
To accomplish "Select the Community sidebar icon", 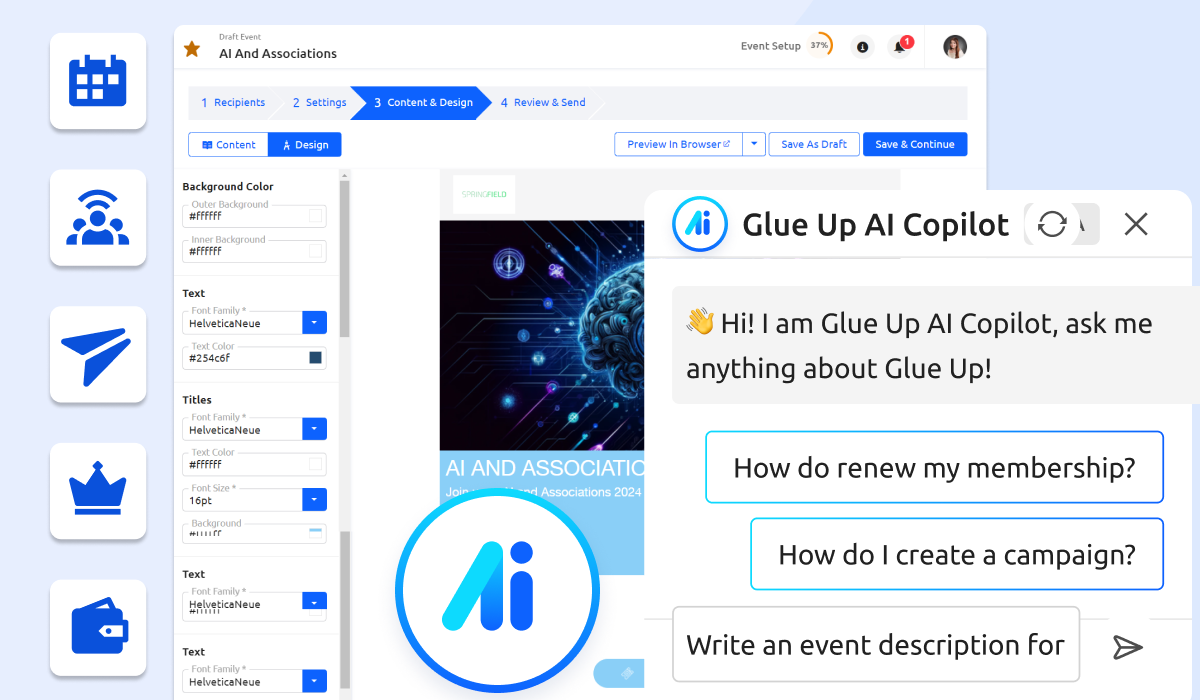I will click(97, 218).
